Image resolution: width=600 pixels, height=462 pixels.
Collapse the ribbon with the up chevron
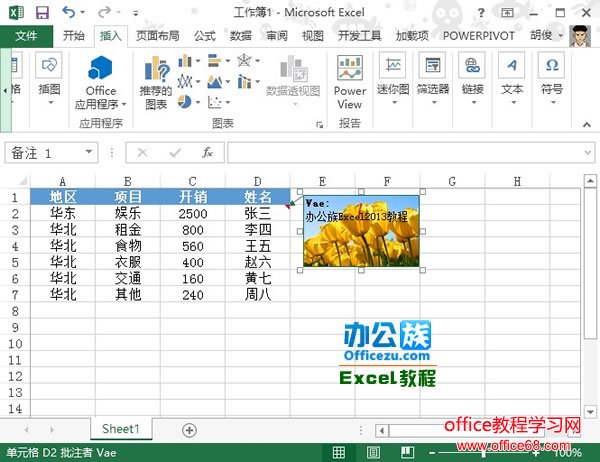(587, 124)
